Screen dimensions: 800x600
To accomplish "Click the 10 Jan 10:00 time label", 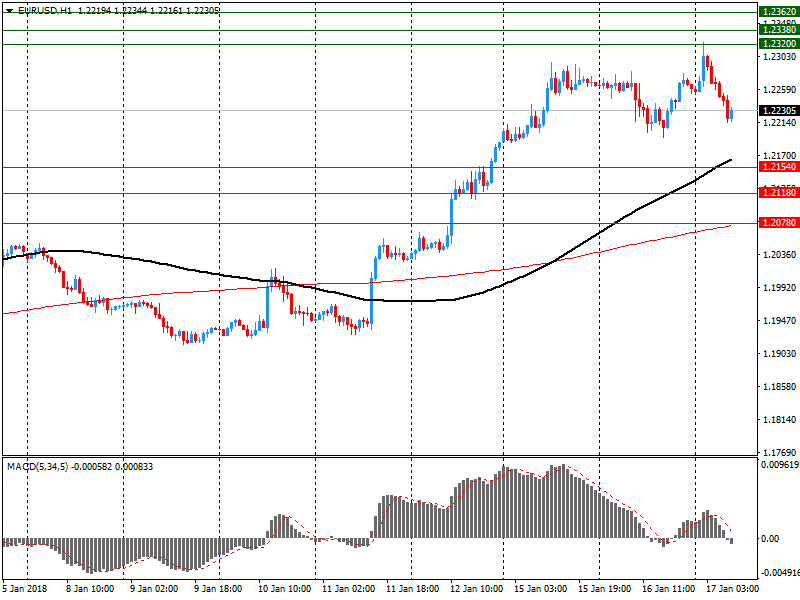I will [284, 589].
